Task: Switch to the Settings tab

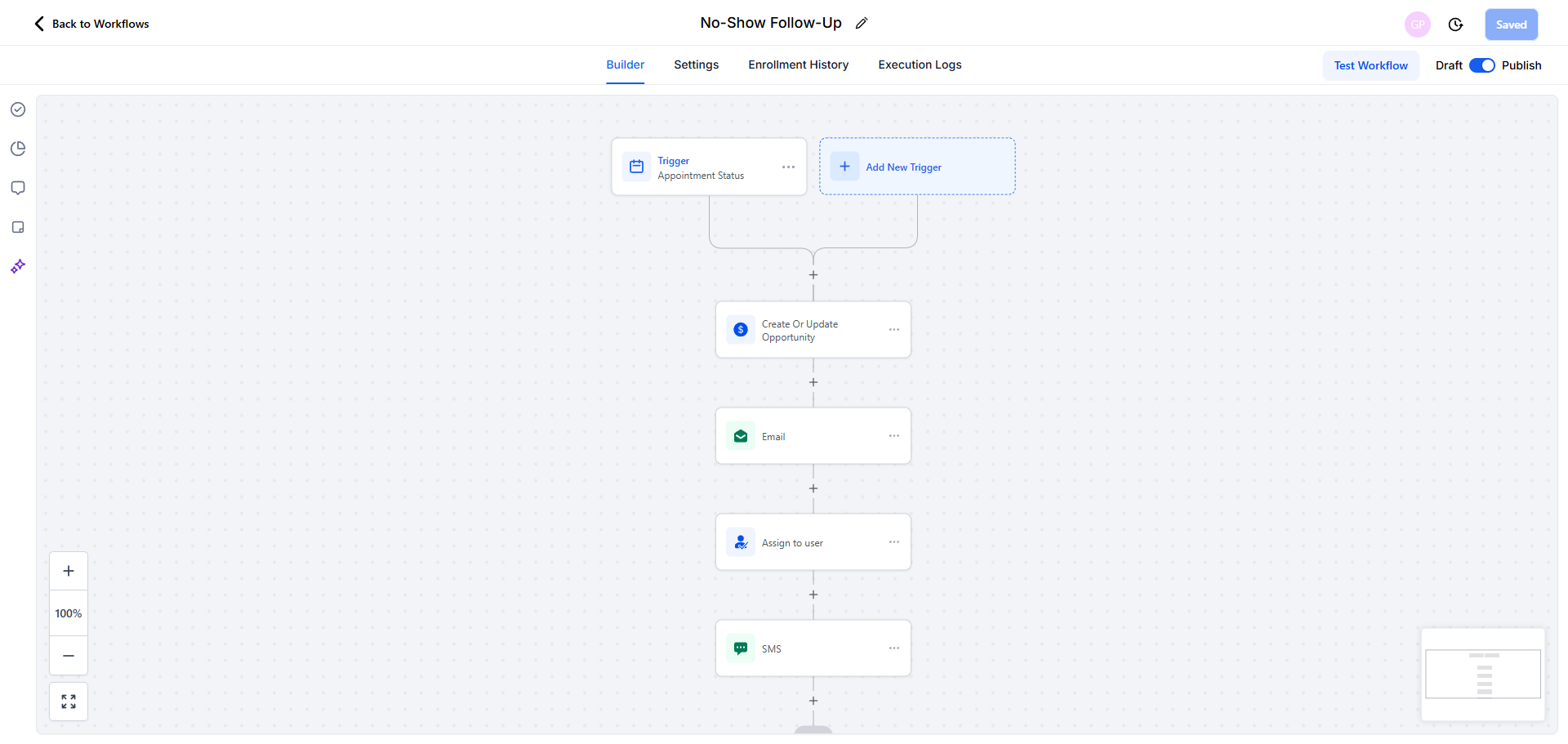Action: click(x=697, y=65)
